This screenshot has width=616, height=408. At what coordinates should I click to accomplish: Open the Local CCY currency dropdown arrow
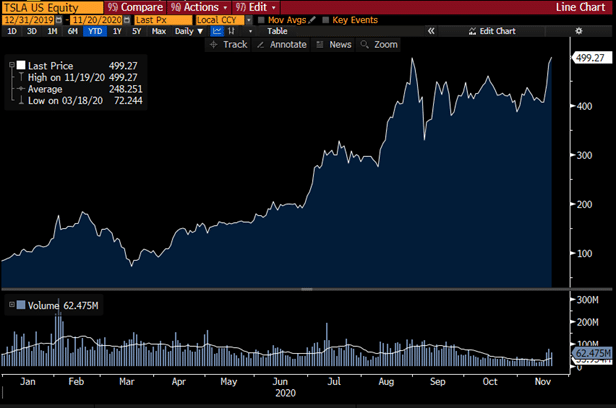249,20
